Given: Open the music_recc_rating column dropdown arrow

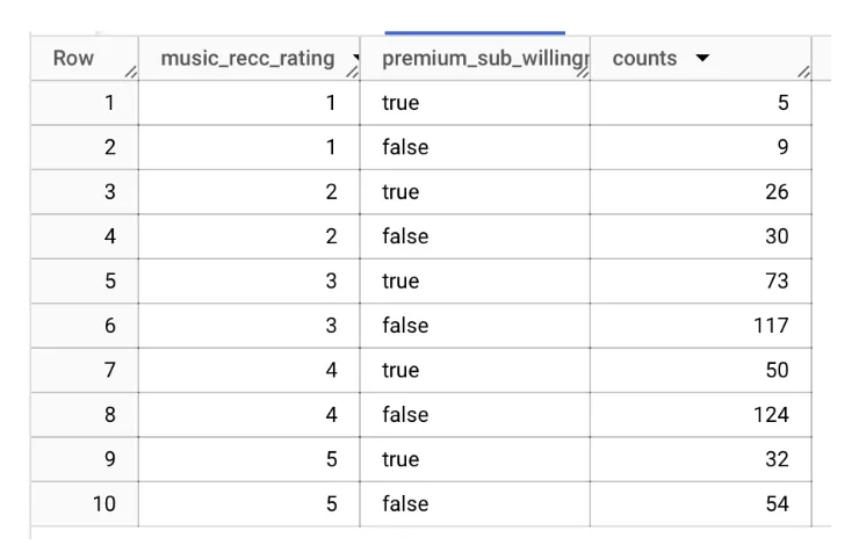Looking at the screenshot, I should click(355, 61).
